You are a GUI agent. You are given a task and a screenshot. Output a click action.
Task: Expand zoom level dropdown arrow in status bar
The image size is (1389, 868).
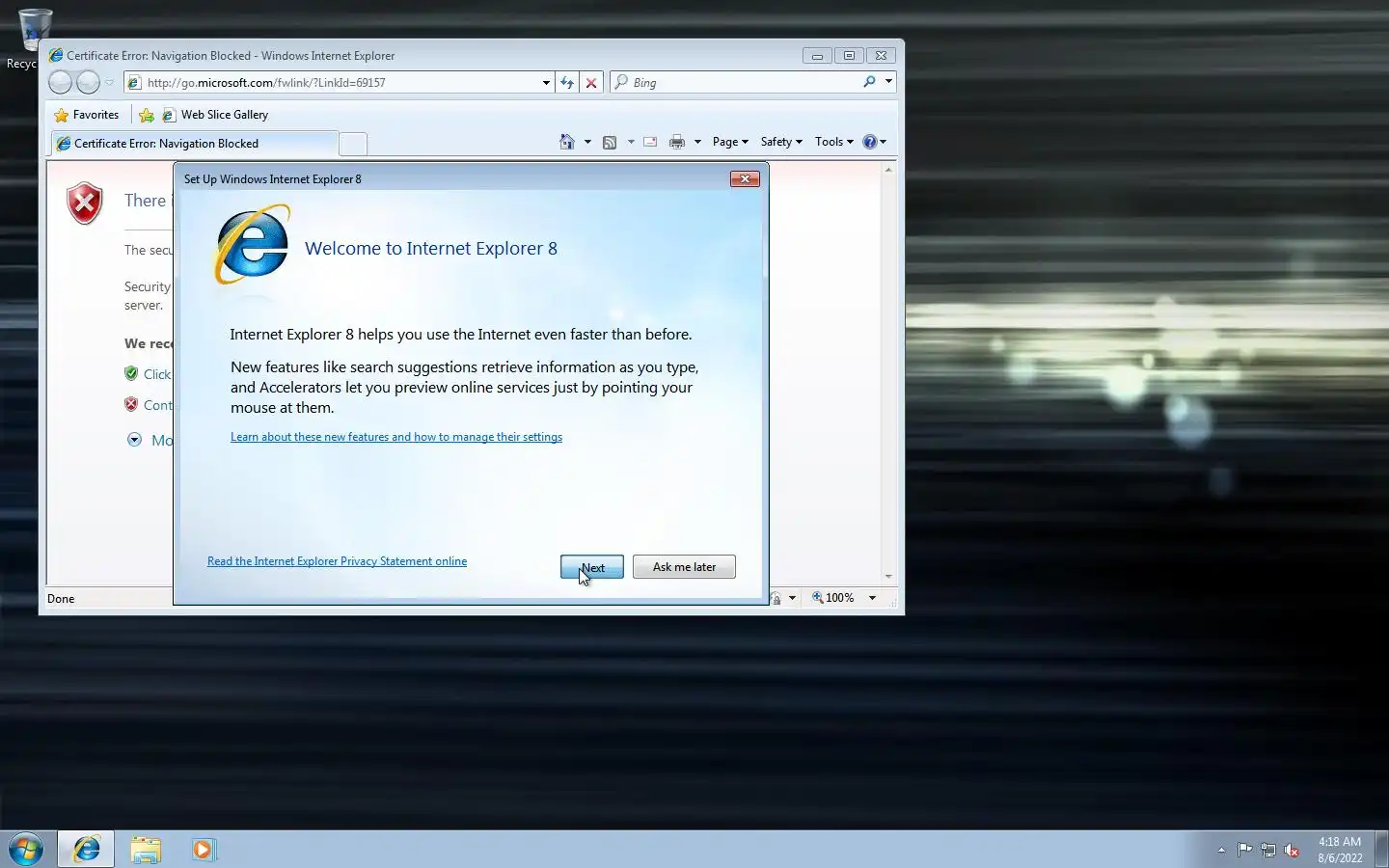872,598
